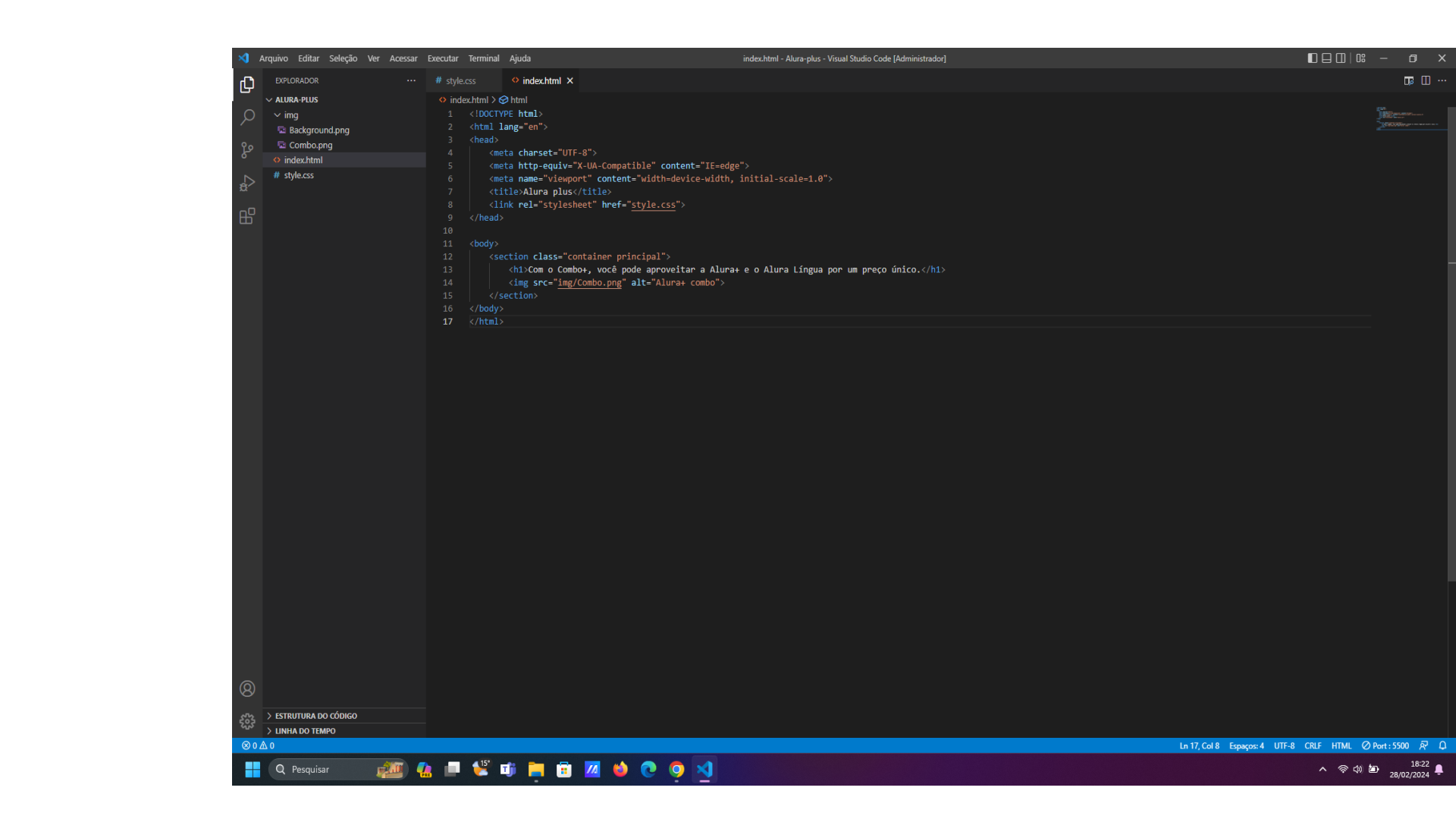Open Background.png in explorer
The width and height of the screenshot is (1456, 819).
[x=344, y=130]
